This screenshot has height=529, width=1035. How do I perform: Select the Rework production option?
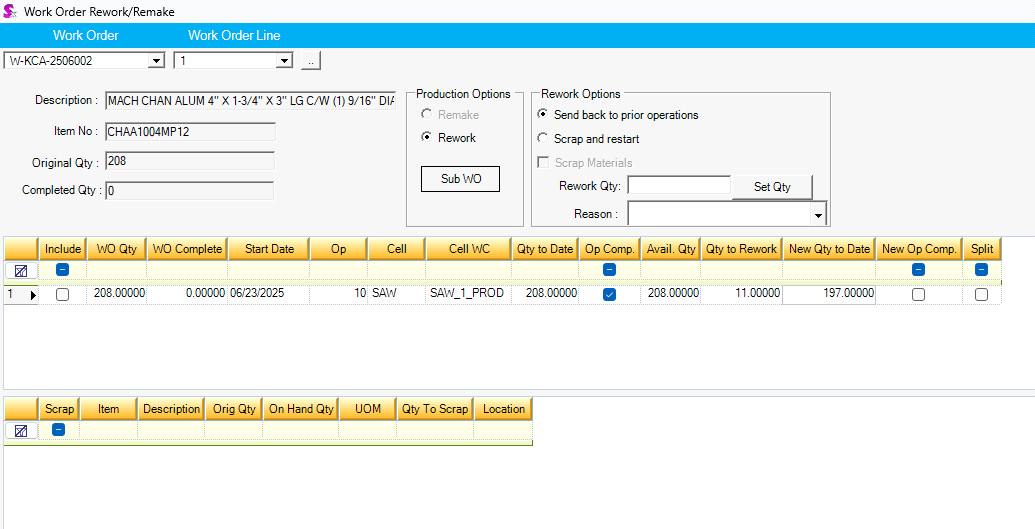[x=427, y=138]
